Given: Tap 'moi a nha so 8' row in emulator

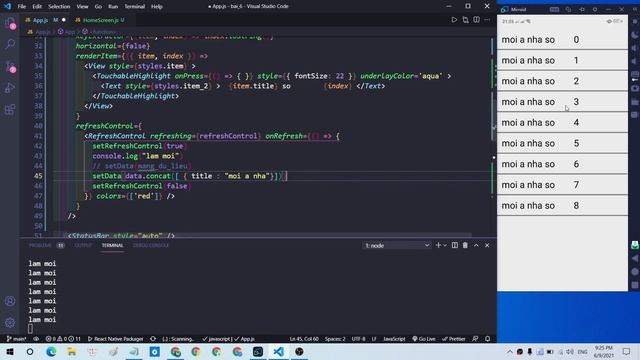Looking at the screenshot, I should click(562, 205).
